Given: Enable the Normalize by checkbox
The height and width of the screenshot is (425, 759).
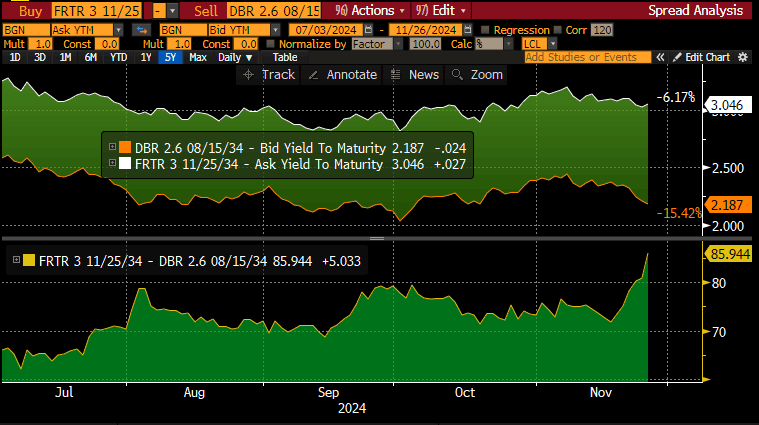Looking at the screenshot, I should (x=271, y=44).
